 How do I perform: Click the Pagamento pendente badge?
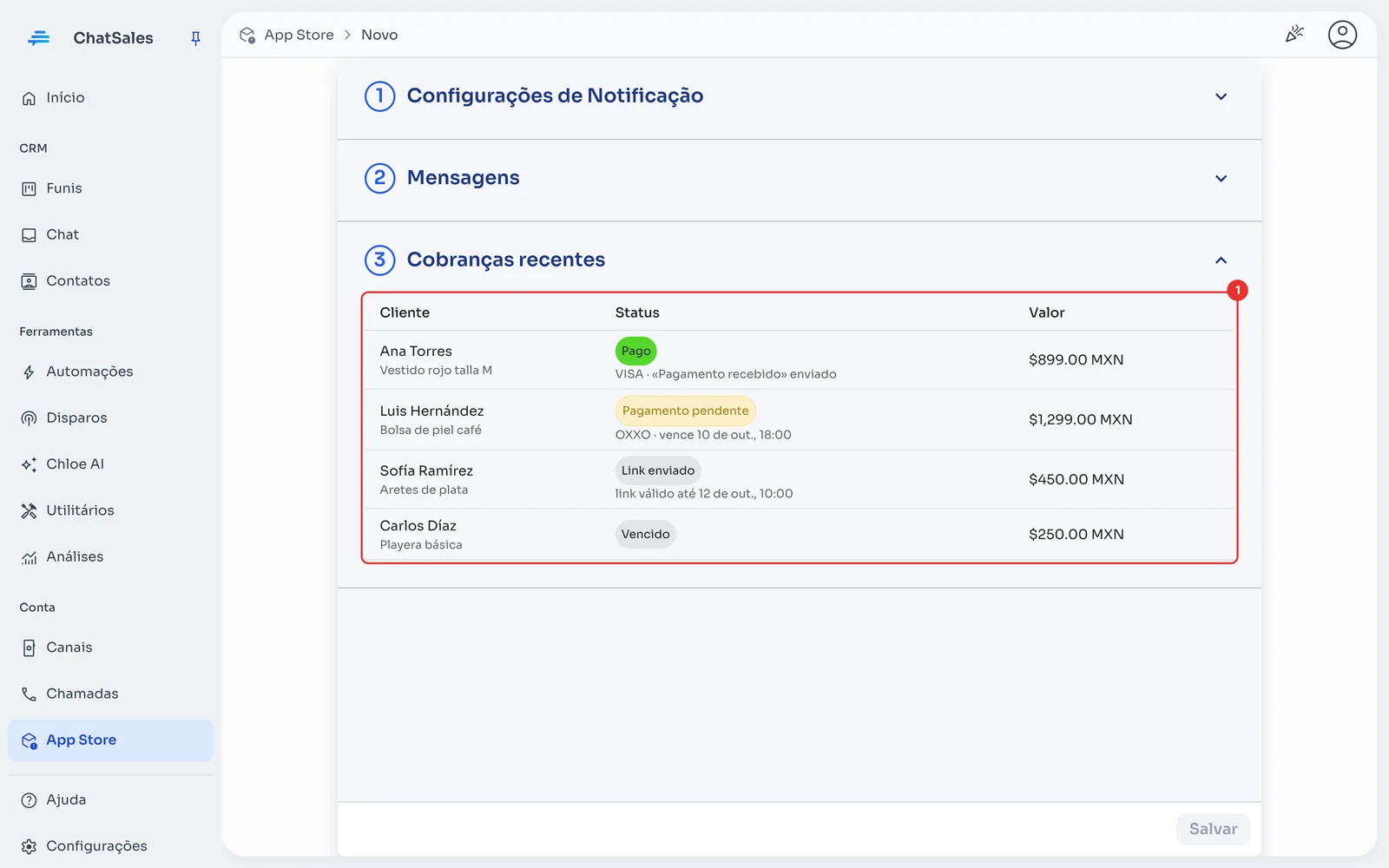(x=685, y=411)
